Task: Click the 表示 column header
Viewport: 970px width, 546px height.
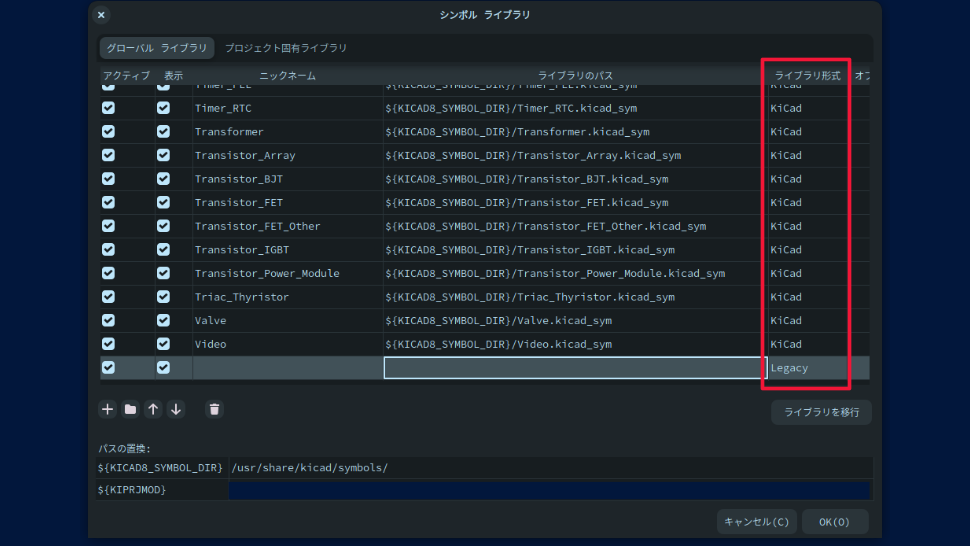Action: point(173,75)
